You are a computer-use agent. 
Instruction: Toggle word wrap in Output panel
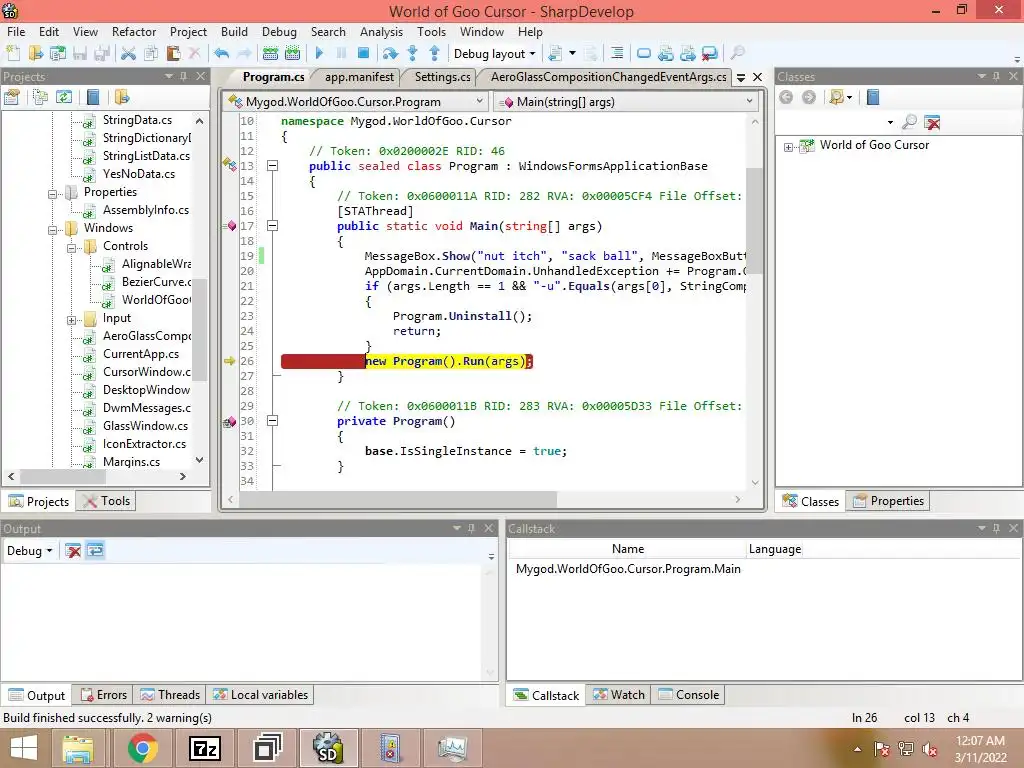[95, 551]
